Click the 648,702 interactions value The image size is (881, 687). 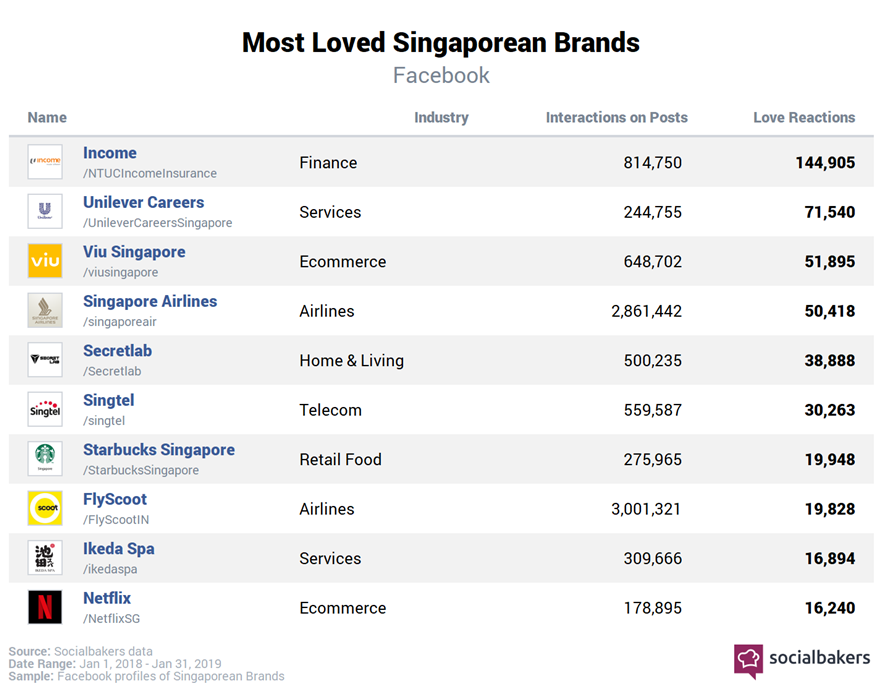coord(653,261)
